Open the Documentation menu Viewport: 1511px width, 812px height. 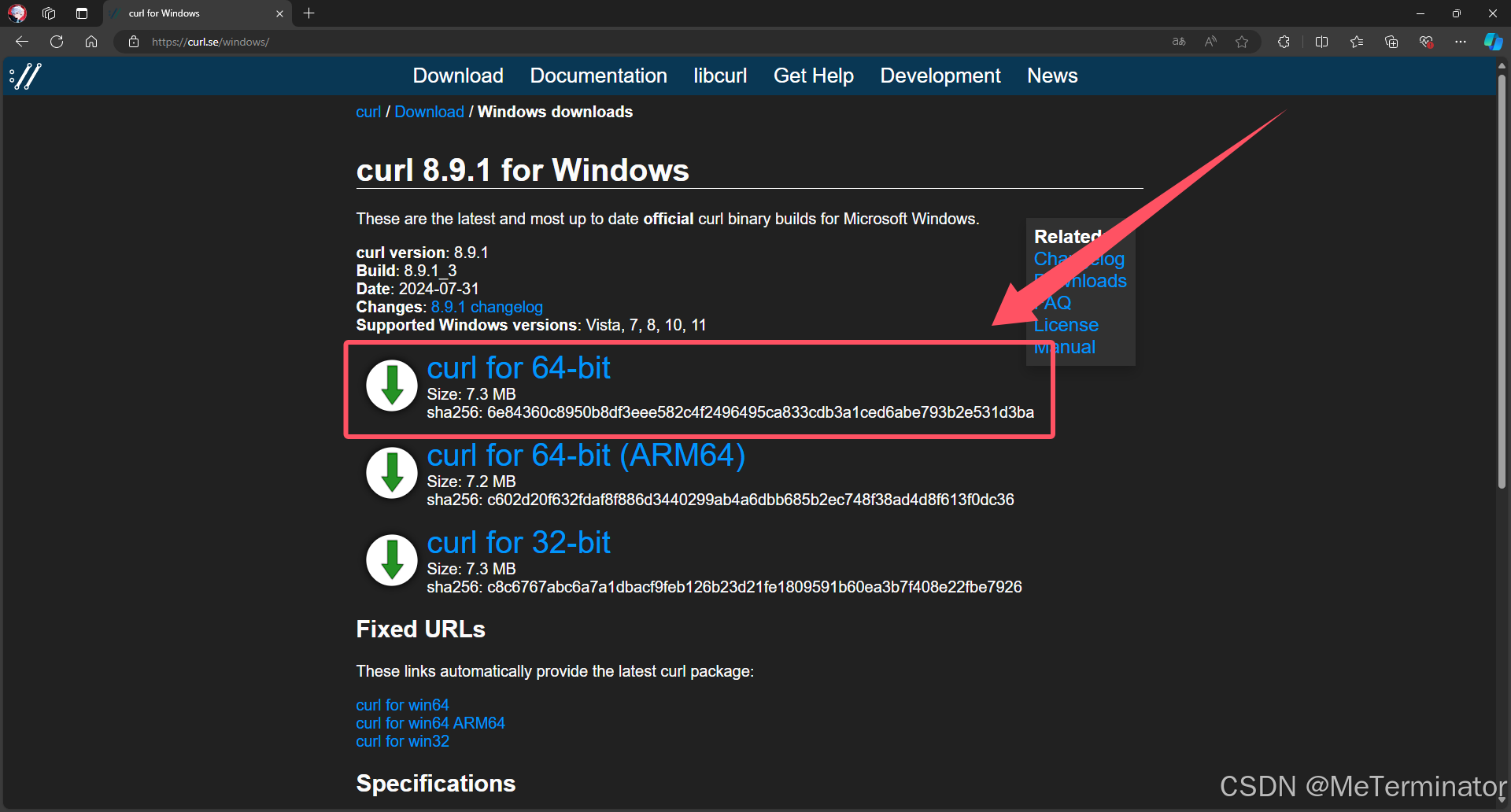pyautogui.click(x=598, y=76)
